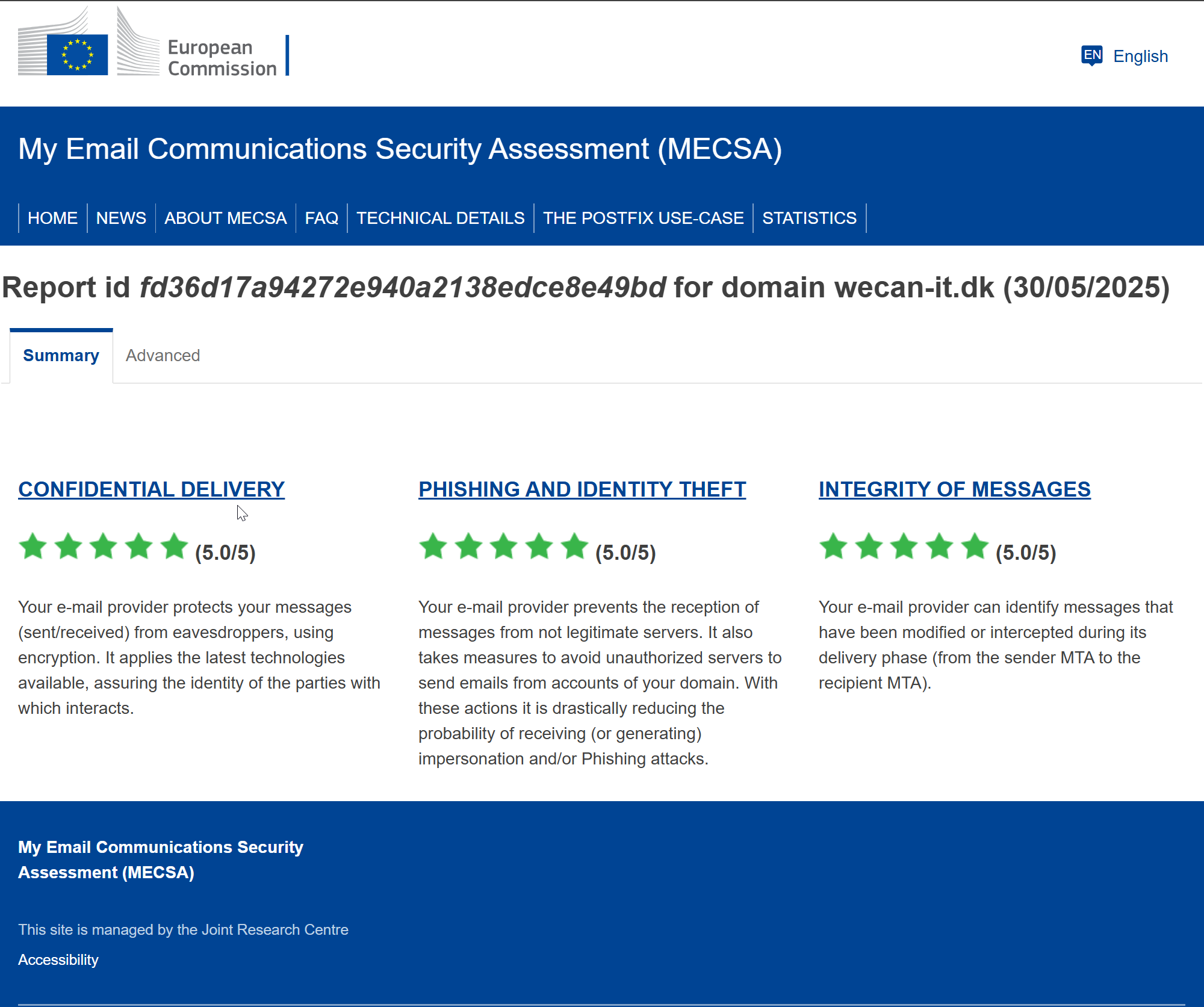
Task: Click 'This site is managed by the Joint Research Centre'
Action: point(183,929)
